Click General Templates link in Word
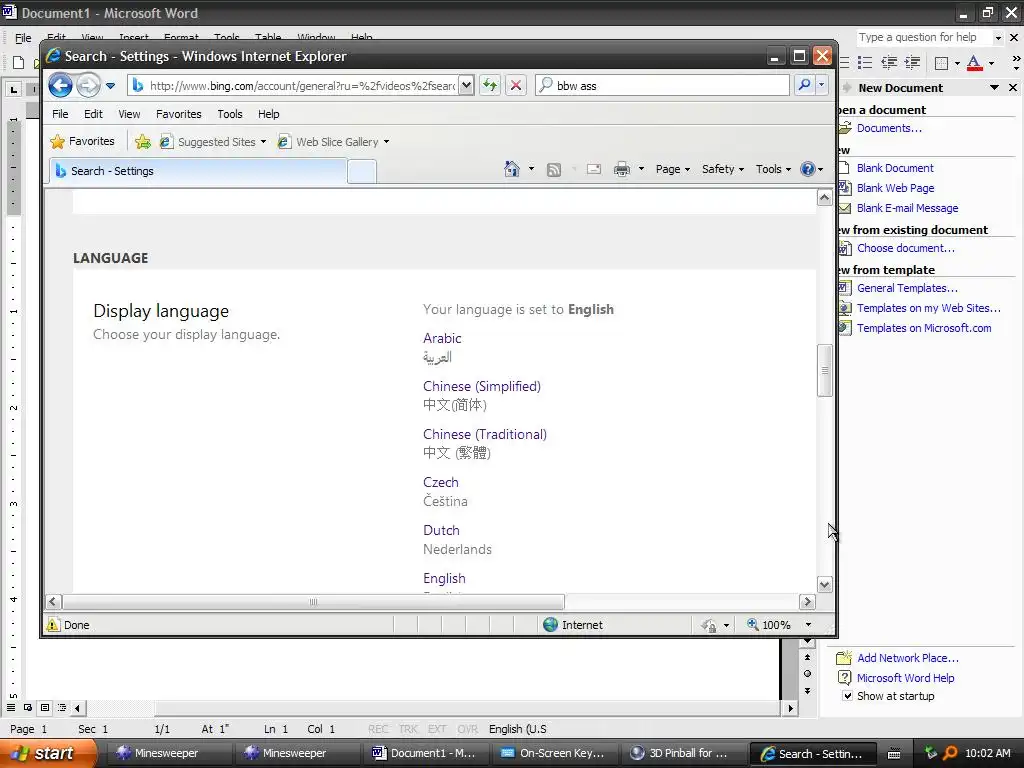The width and height of the screenshot is (1024, 768). tap(907, 288)
